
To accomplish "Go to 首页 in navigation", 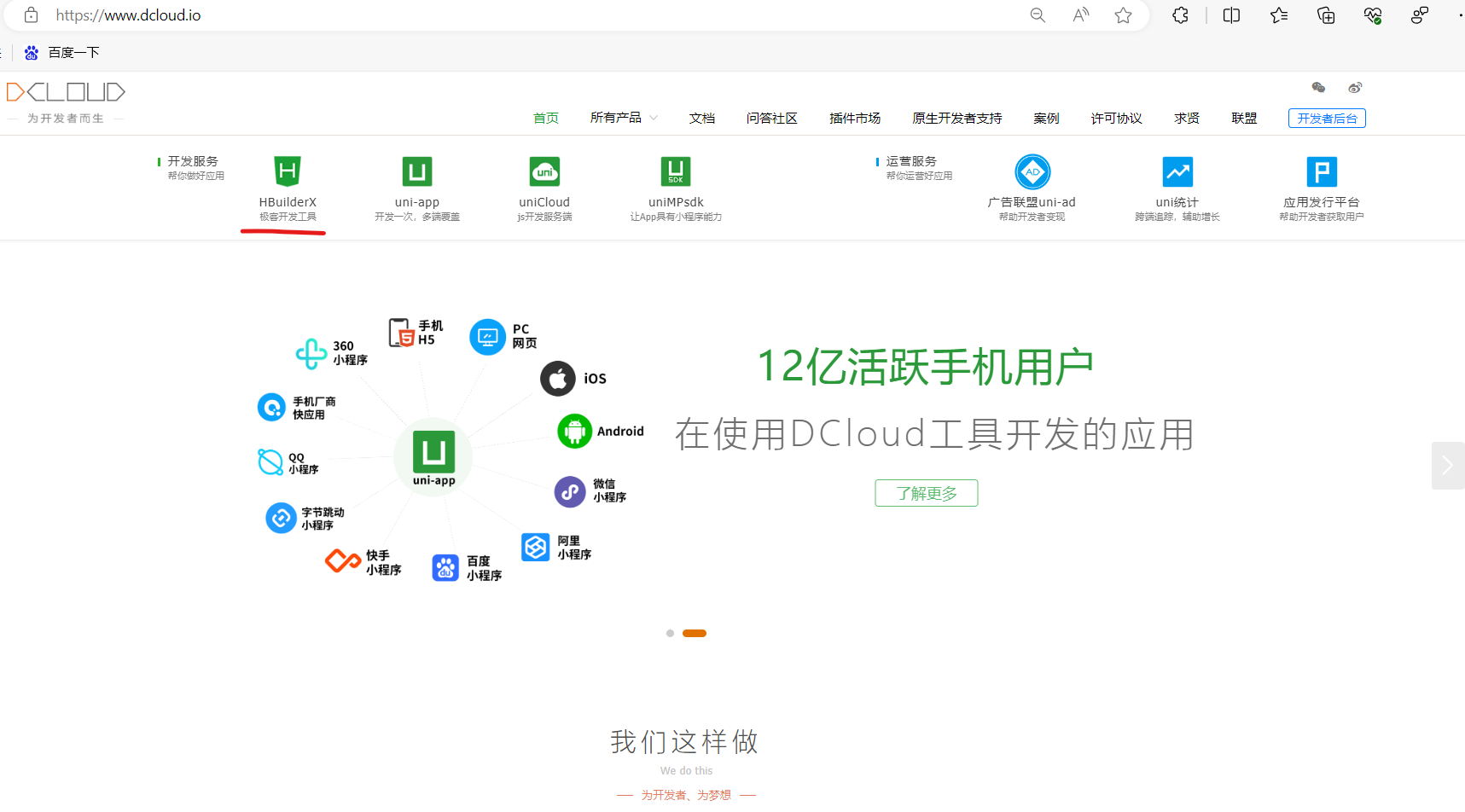I will (546, 118).
